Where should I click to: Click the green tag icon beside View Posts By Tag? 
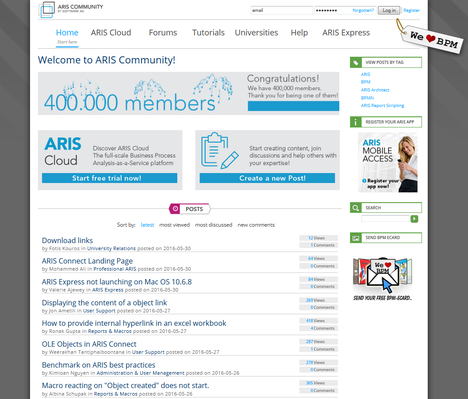(x=356, y=62)
